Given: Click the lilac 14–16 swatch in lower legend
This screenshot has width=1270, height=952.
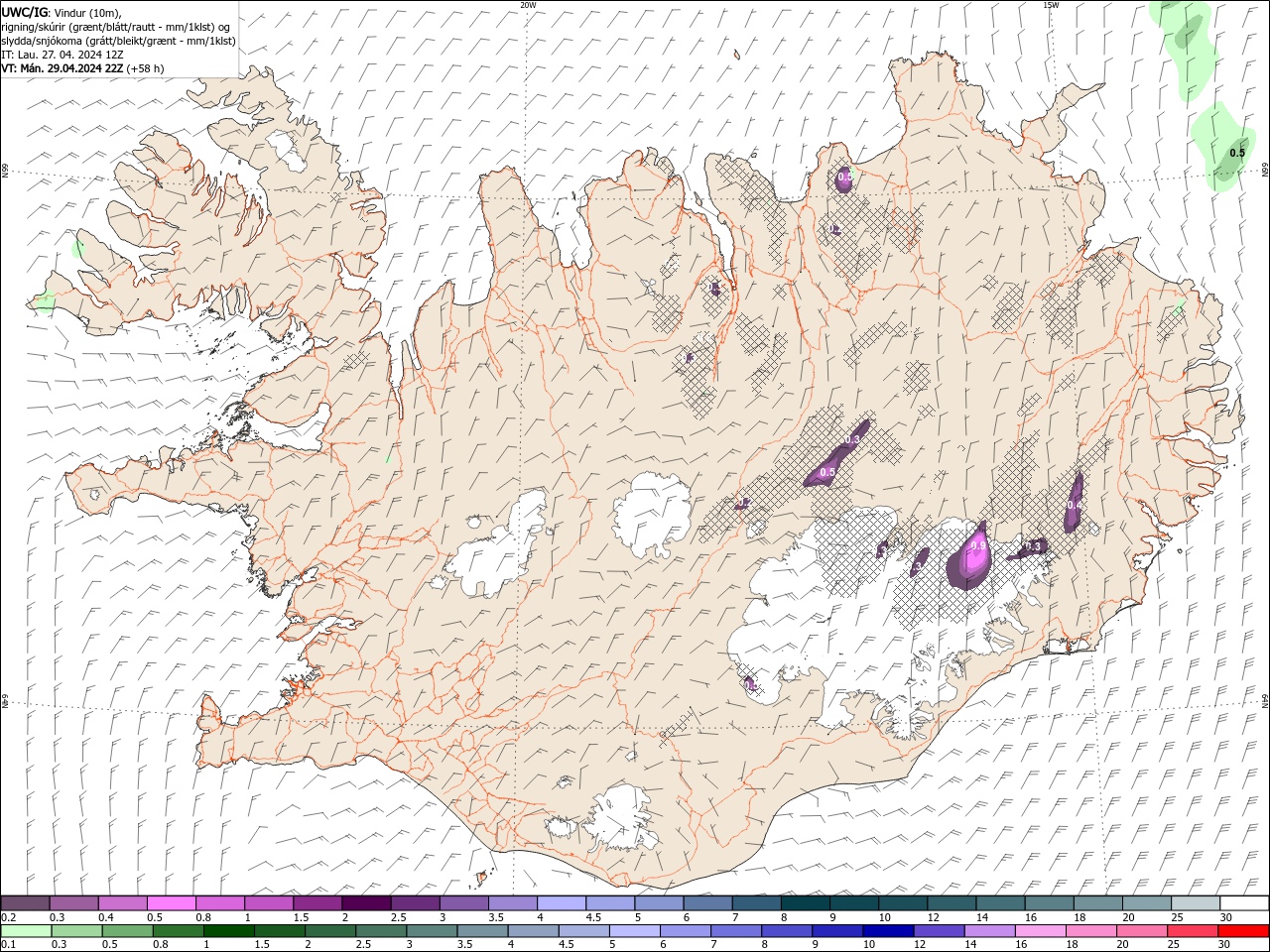Looking at the screenshot, I should tap(988, 931).
